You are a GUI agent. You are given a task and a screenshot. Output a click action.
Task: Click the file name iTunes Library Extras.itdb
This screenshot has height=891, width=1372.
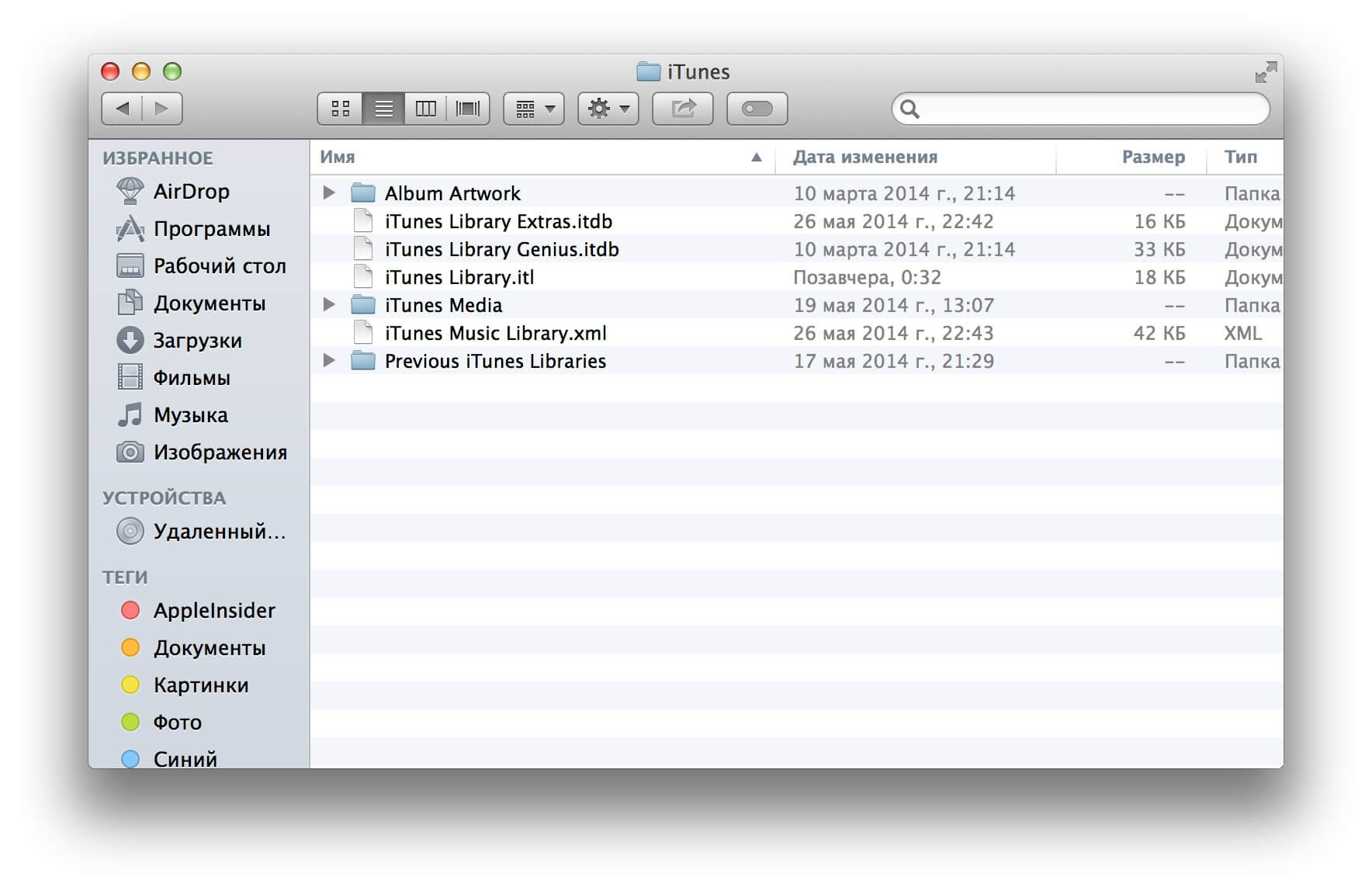pyautogui.click(x=498, y=221)
